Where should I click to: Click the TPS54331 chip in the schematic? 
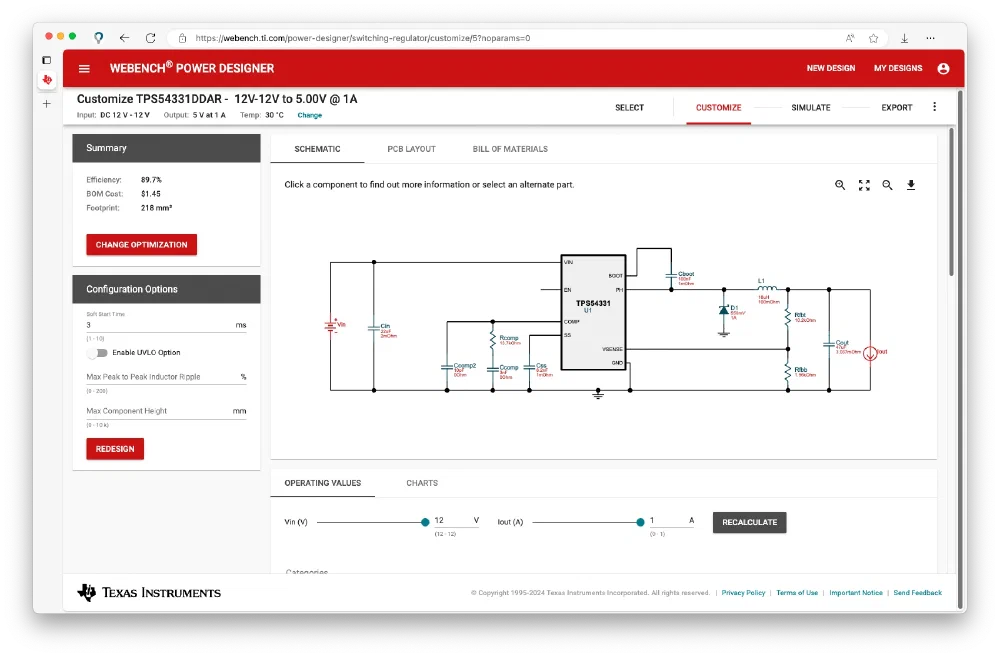(593, 312)
